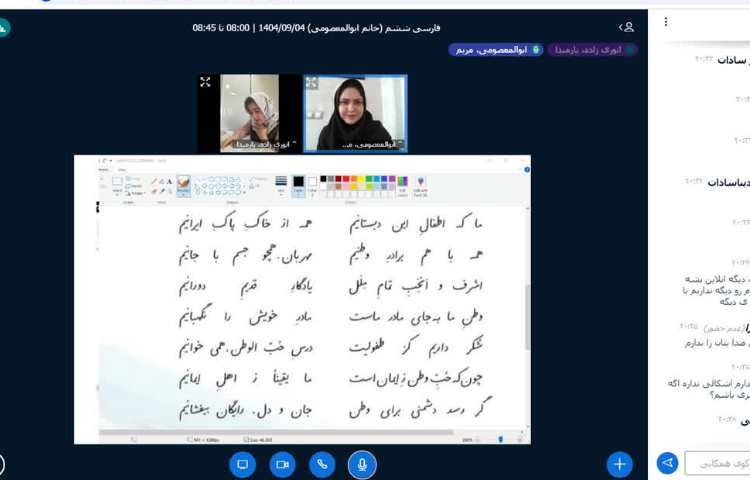Select user badge ابوالمعصومی، مریم
750x480 pixels.
(496, 50)
